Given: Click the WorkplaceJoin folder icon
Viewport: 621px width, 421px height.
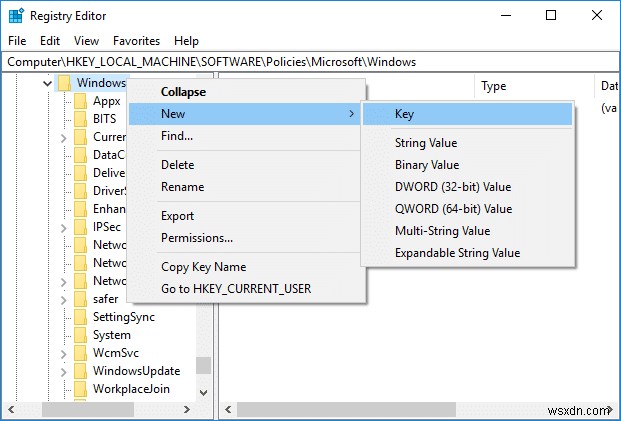Looking at the screenshot, I should 80,389.
